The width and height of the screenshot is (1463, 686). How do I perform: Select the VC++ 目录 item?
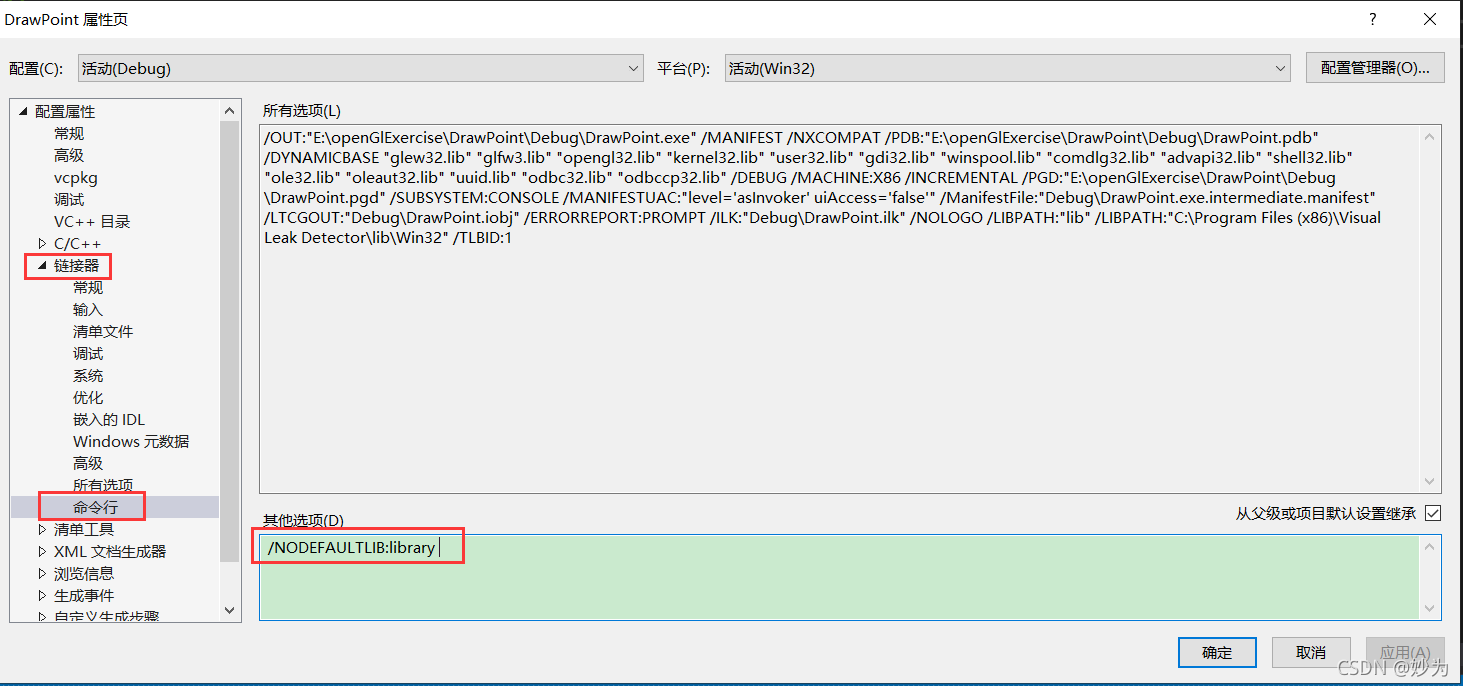92,221
